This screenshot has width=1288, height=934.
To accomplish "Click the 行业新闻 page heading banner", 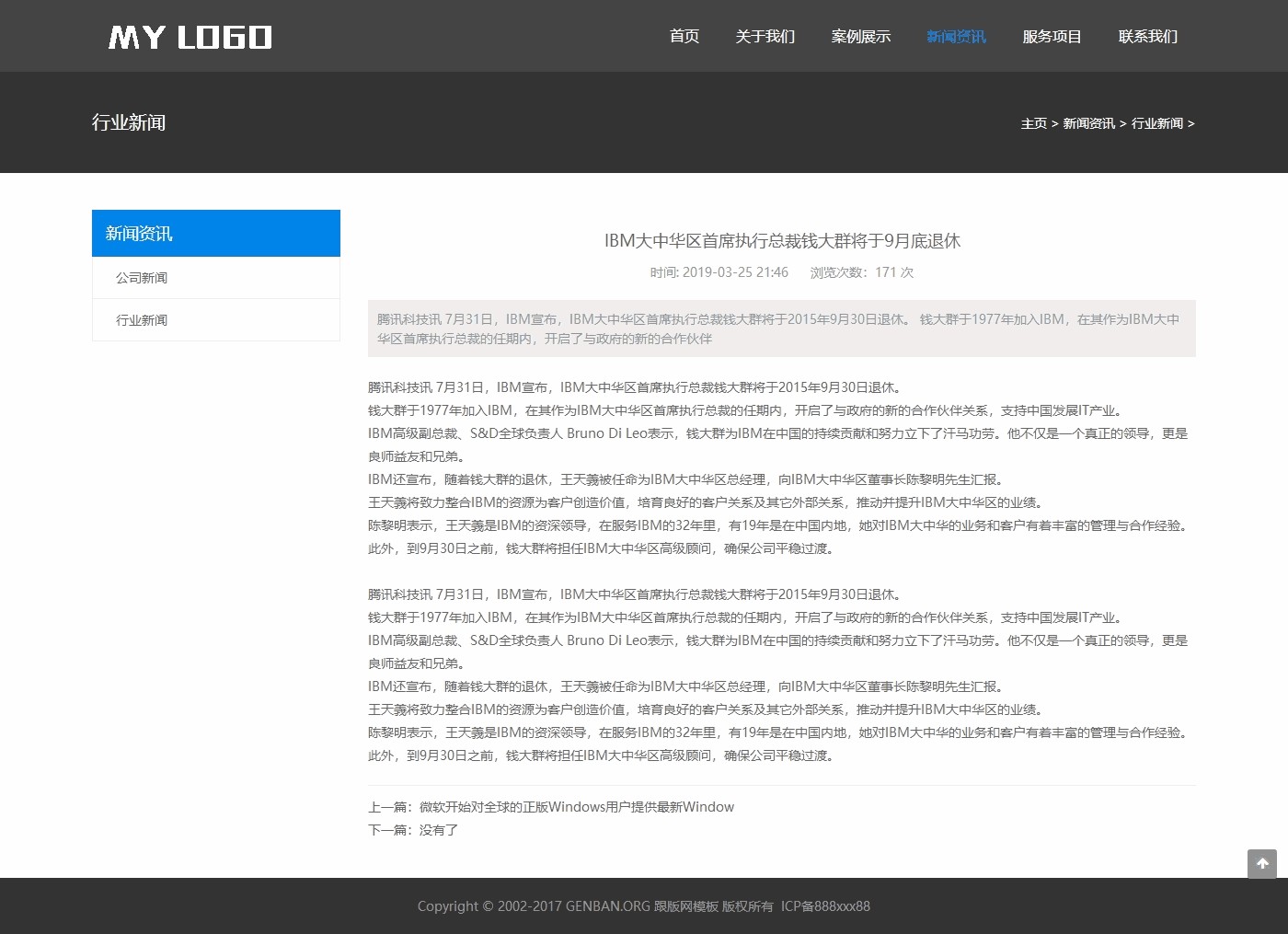I will pyautogui.click(x=129, y=122).
